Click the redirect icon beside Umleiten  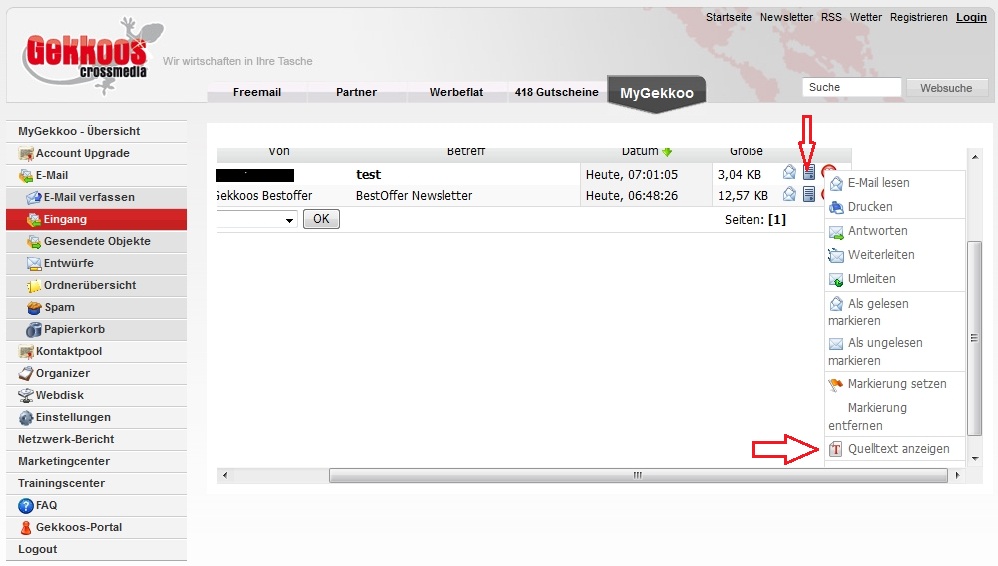[836, 279]
